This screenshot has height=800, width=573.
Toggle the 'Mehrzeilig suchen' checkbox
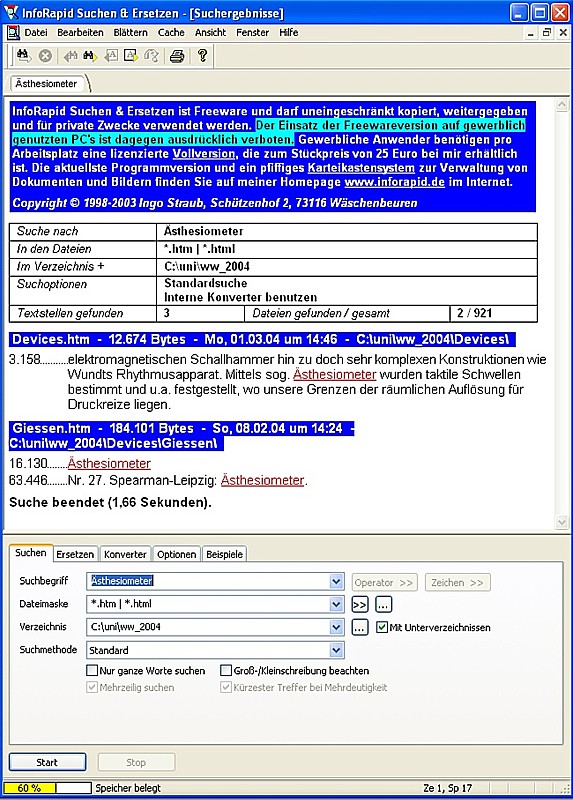click(x=92, y=687)
